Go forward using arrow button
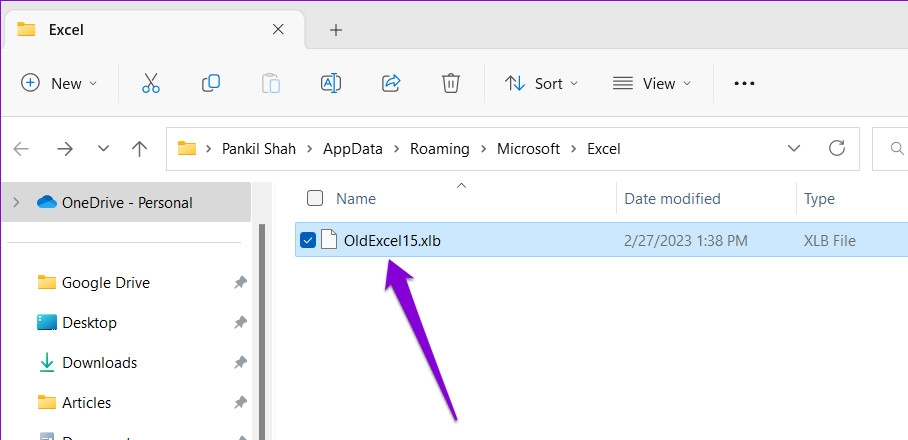 (64, 149)
